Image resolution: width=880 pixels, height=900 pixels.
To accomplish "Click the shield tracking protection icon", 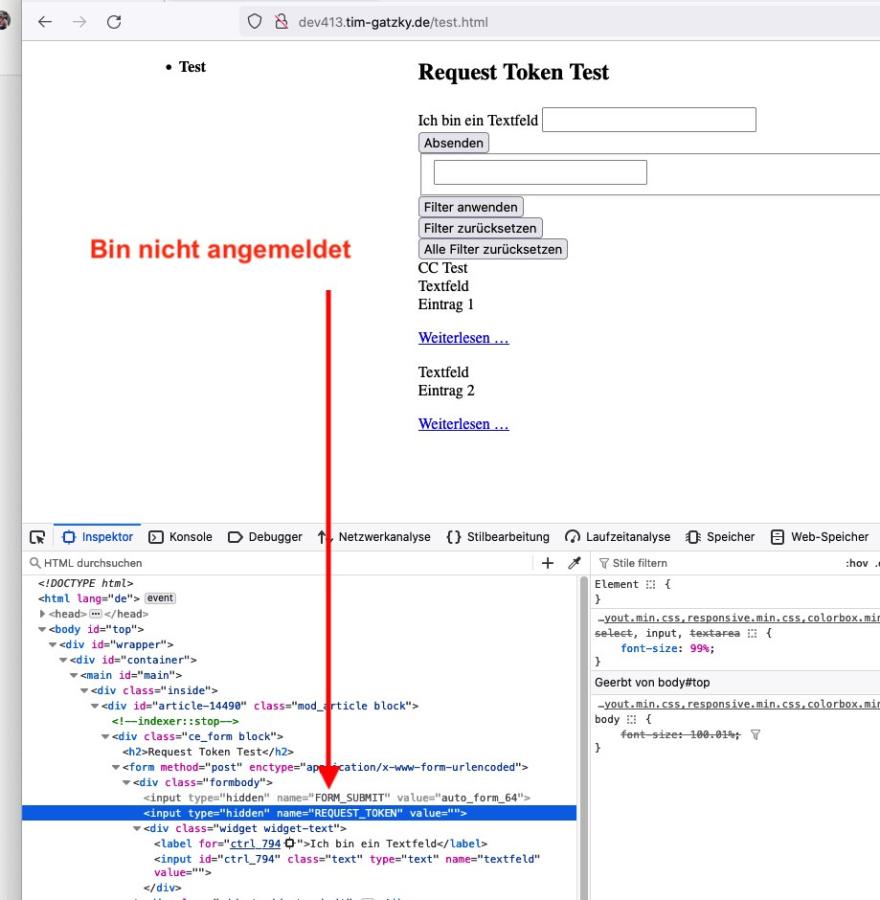I will pos(255,22).
